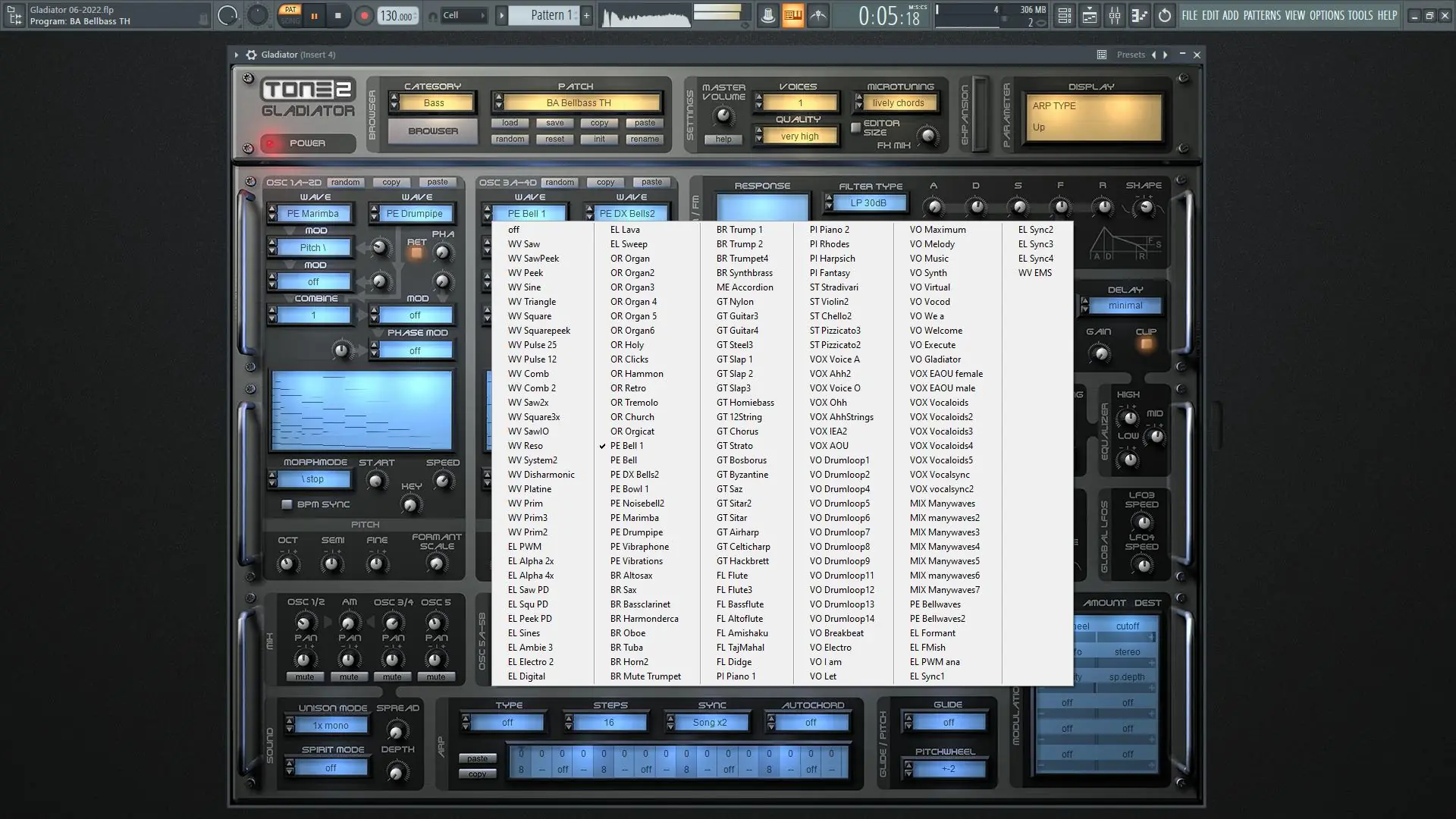Open the Bass category dropdown
Viewport: 1456px width, 819px height.
point(435,103)
